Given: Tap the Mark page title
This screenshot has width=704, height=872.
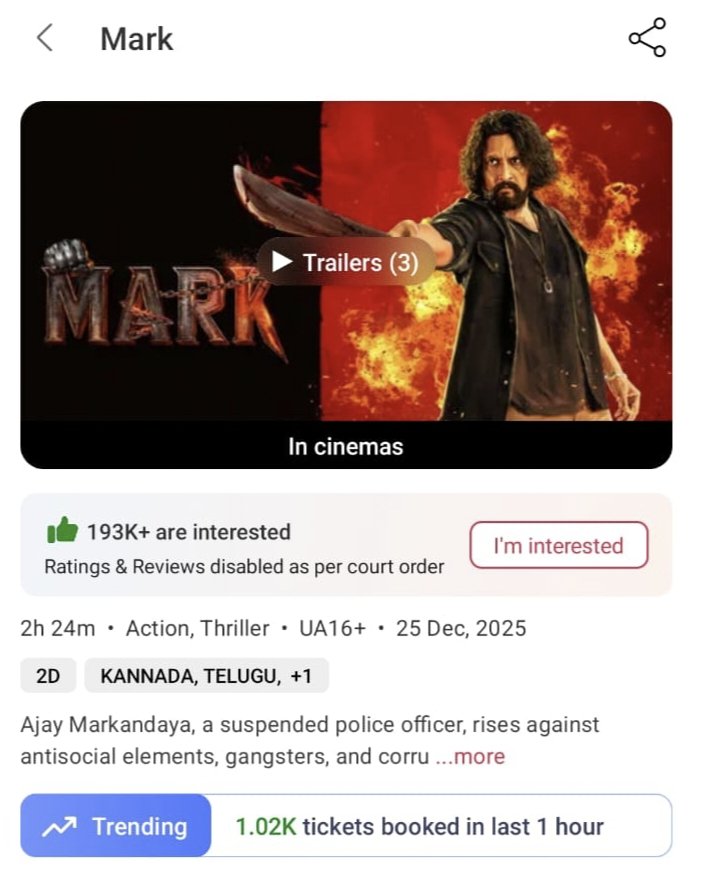Looking at the screenshot, I should click(x=136, y=39).
